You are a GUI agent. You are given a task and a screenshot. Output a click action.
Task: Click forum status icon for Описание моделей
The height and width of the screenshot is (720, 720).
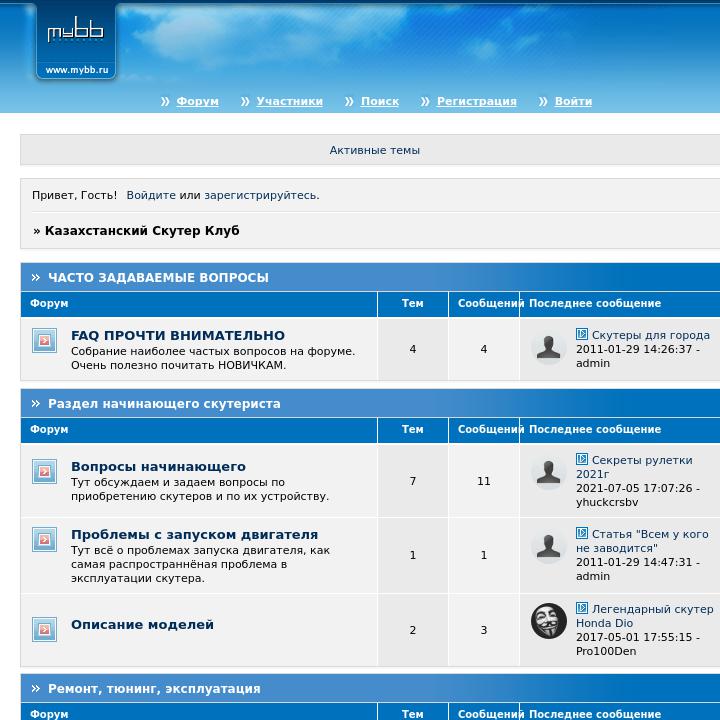[x=45, y=630]
